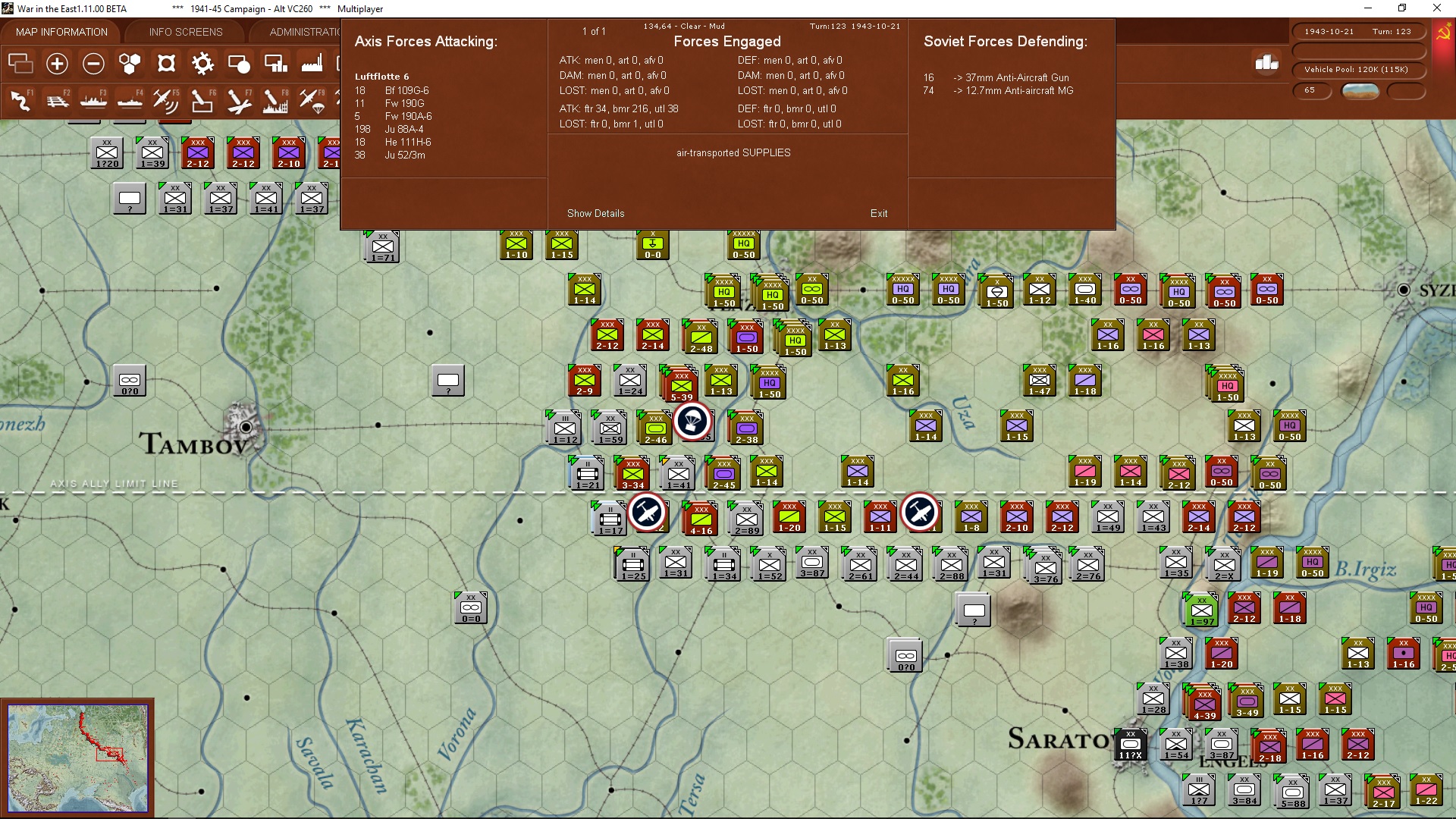Open the preferences gear icon
This screenshot has height=819, width=1456.
tap(202, 64)
